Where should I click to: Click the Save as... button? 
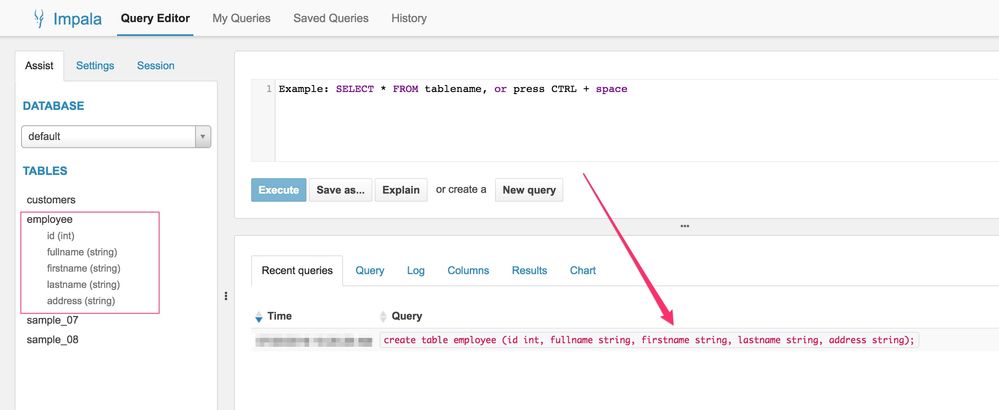click(x=340, y=190)
